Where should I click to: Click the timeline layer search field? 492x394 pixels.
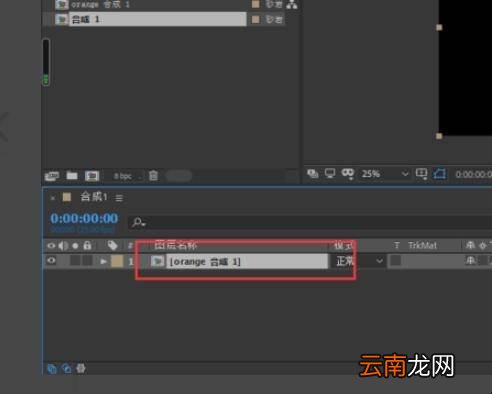pos(310,222)
